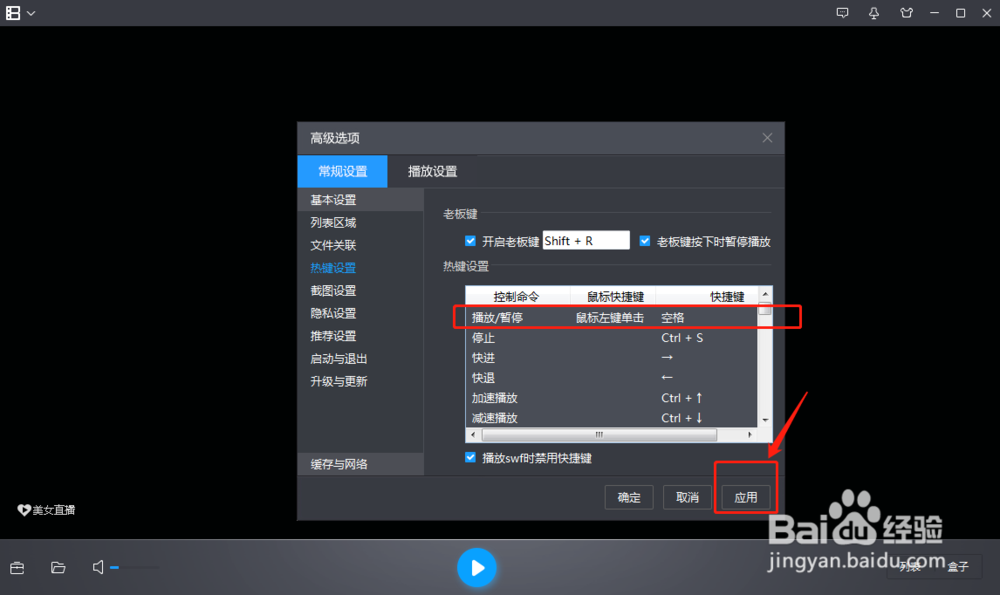Click the pin-on-top icon in title bar
Screen dimensions: 1000x595
click(x=874, y=13)
